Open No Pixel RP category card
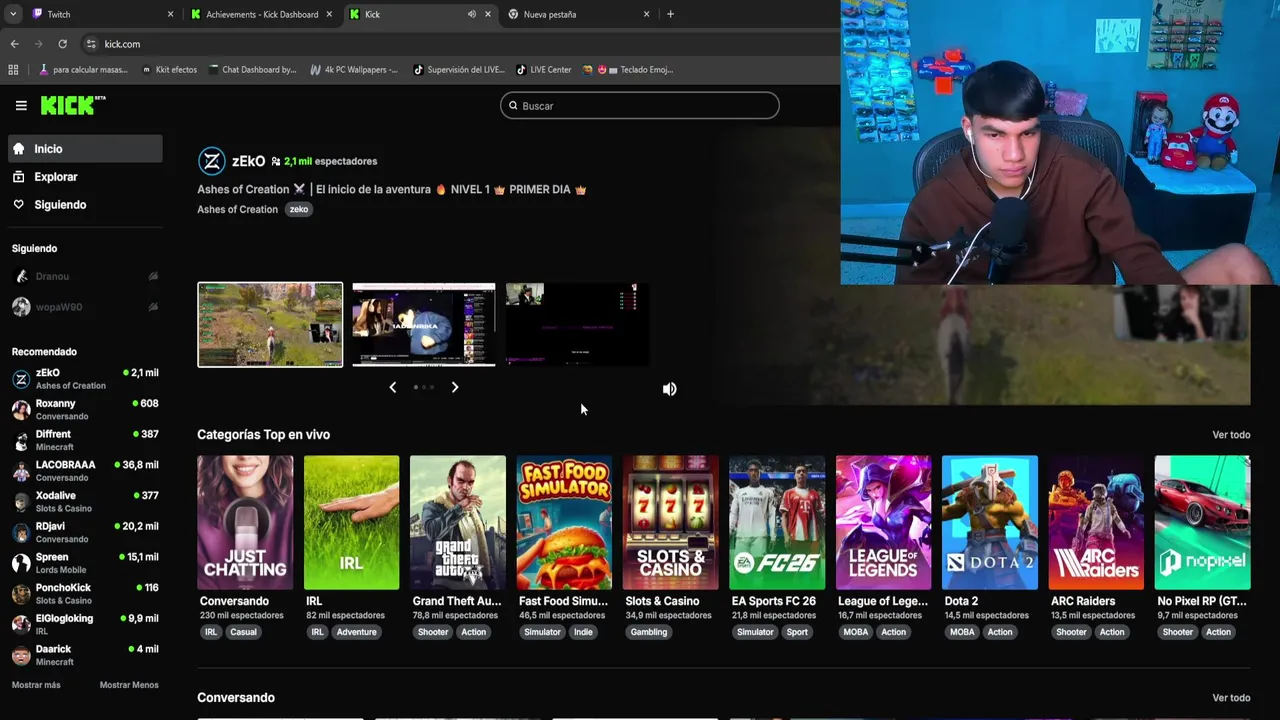Image resolution: width=1280 pixels, height=720 pixels. click(x=1202, y=523)
